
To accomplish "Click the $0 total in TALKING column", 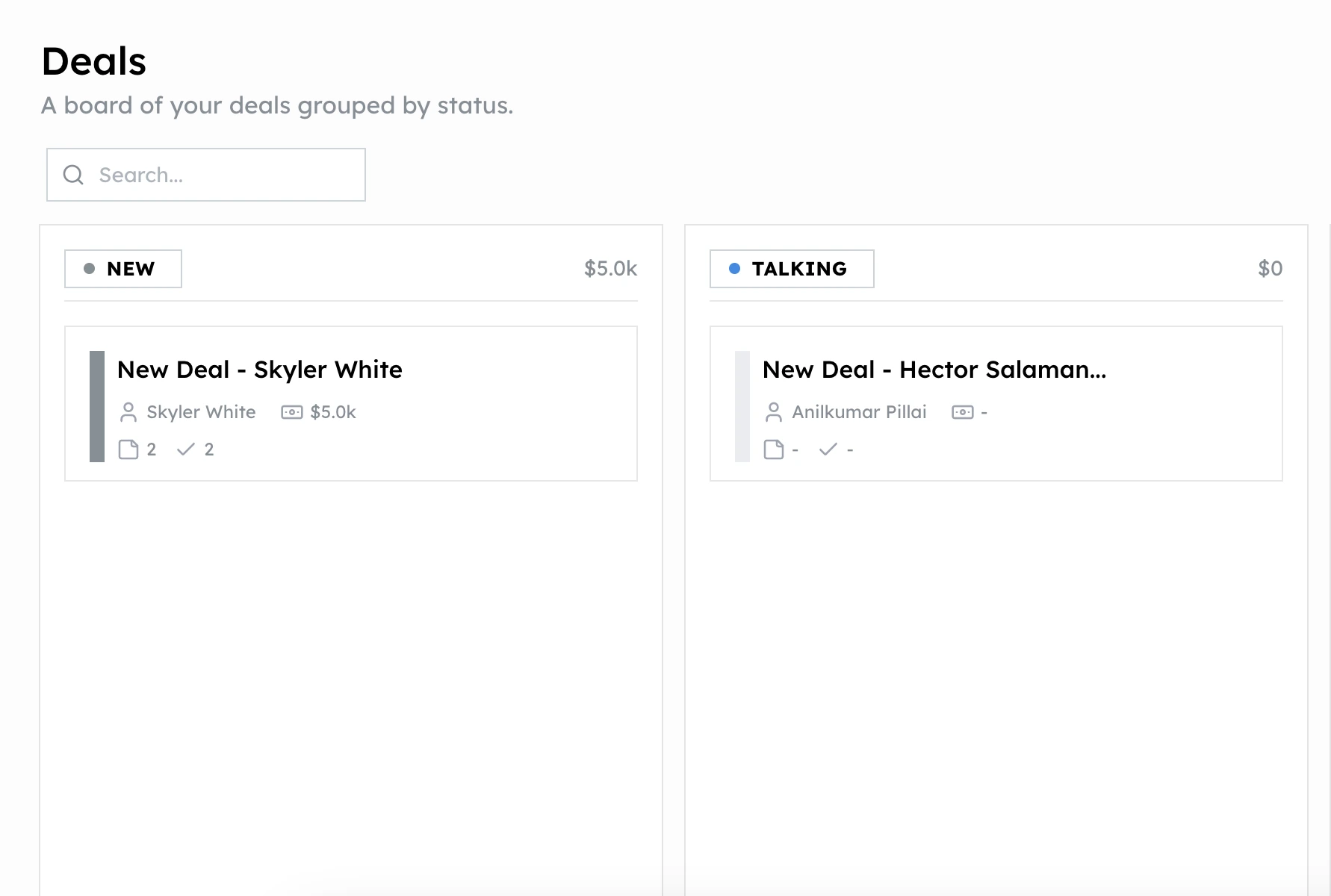I will point(1270,269).
